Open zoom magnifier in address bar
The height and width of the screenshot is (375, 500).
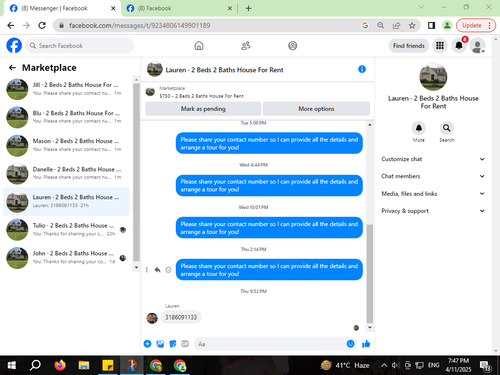tap(381, 25)
